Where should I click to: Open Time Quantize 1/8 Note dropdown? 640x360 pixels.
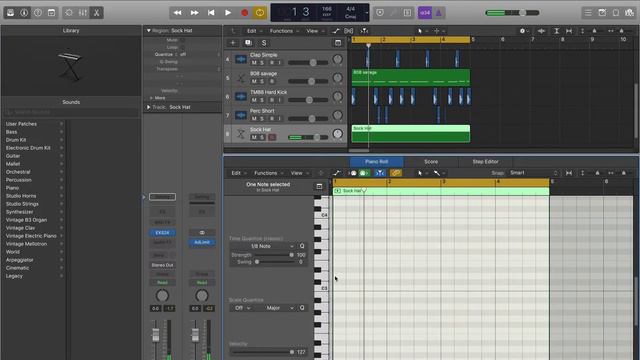point(263,246)
